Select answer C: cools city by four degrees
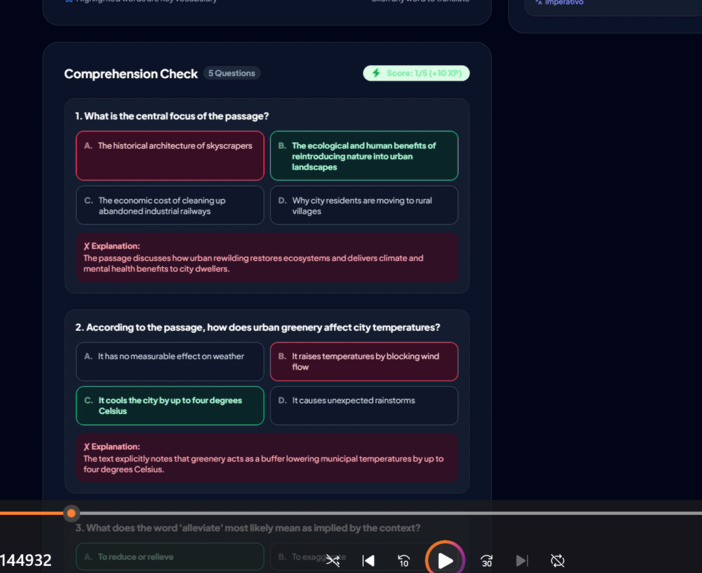702x573 pixels. pyautogui.click(x=170, y=406)
